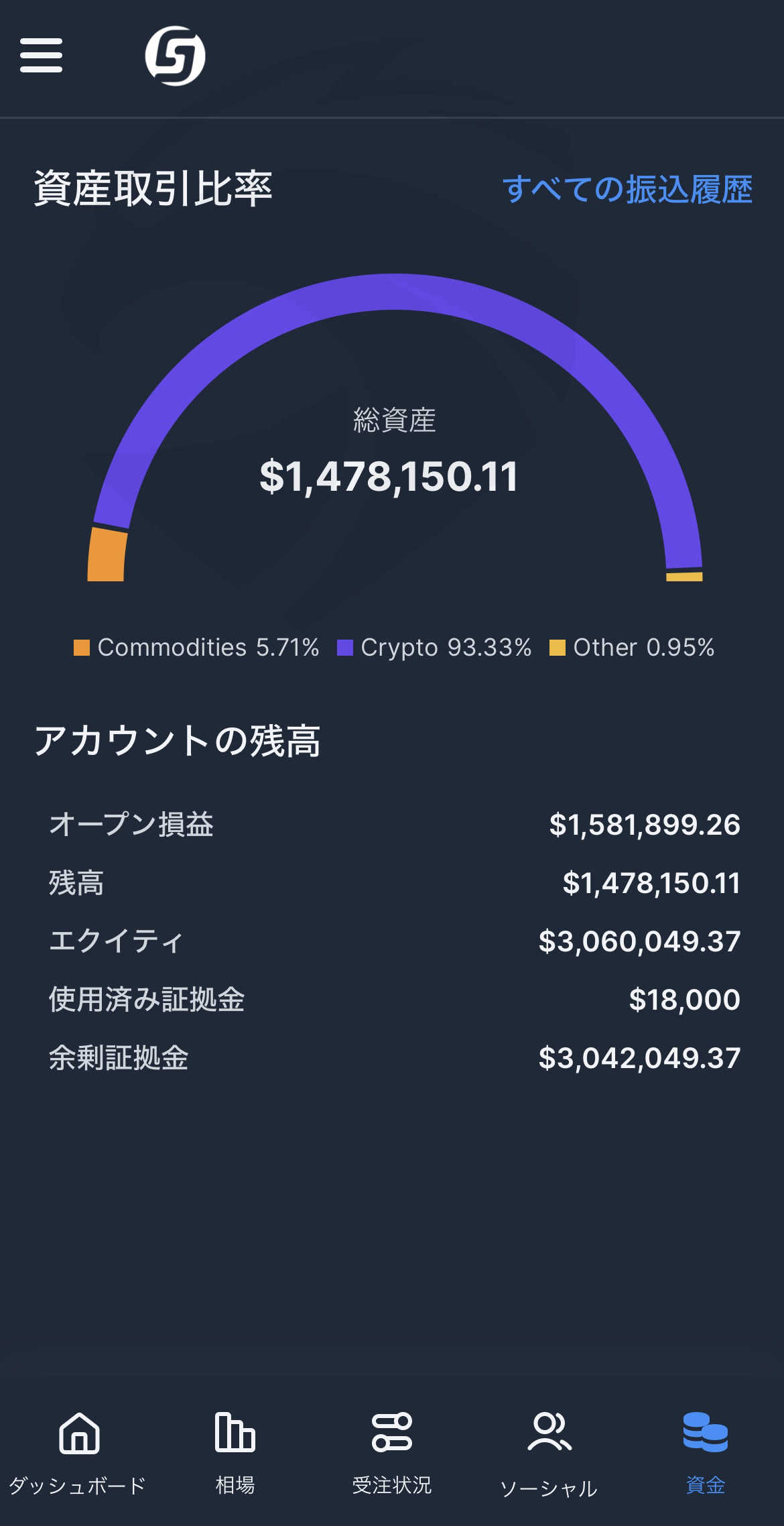The image size is (784, 1526).
Task: Select the Funds coins icon
Action: tap(705, 1432)
